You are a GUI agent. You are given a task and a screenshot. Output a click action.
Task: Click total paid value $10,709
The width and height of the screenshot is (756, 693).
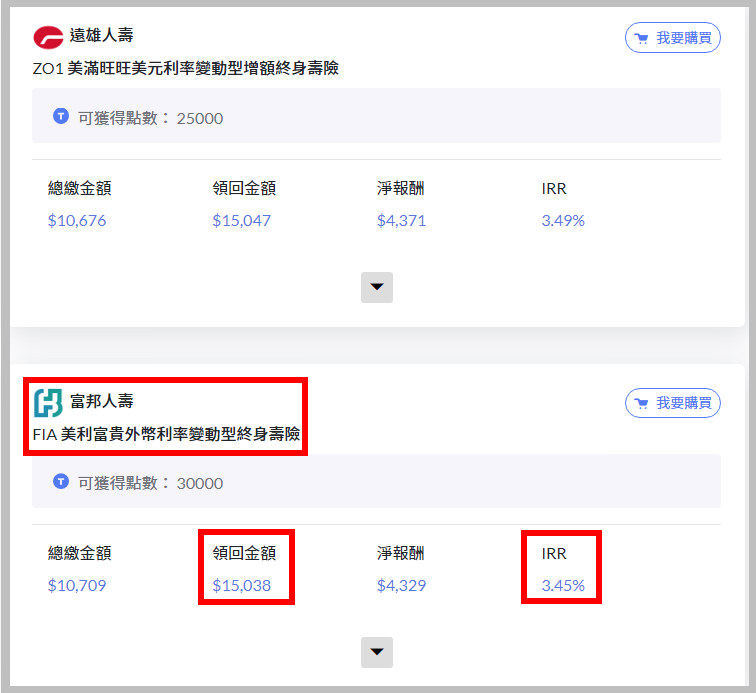(77, 585)
